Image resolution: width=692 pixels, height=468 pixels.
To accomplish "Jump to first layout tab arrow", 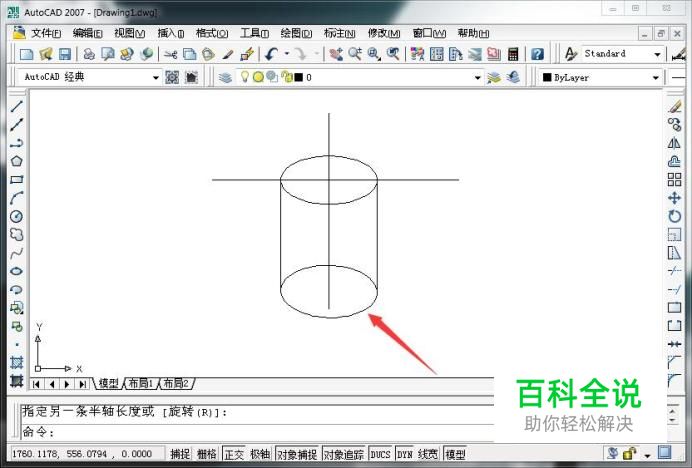I will (x=37, y=384).
